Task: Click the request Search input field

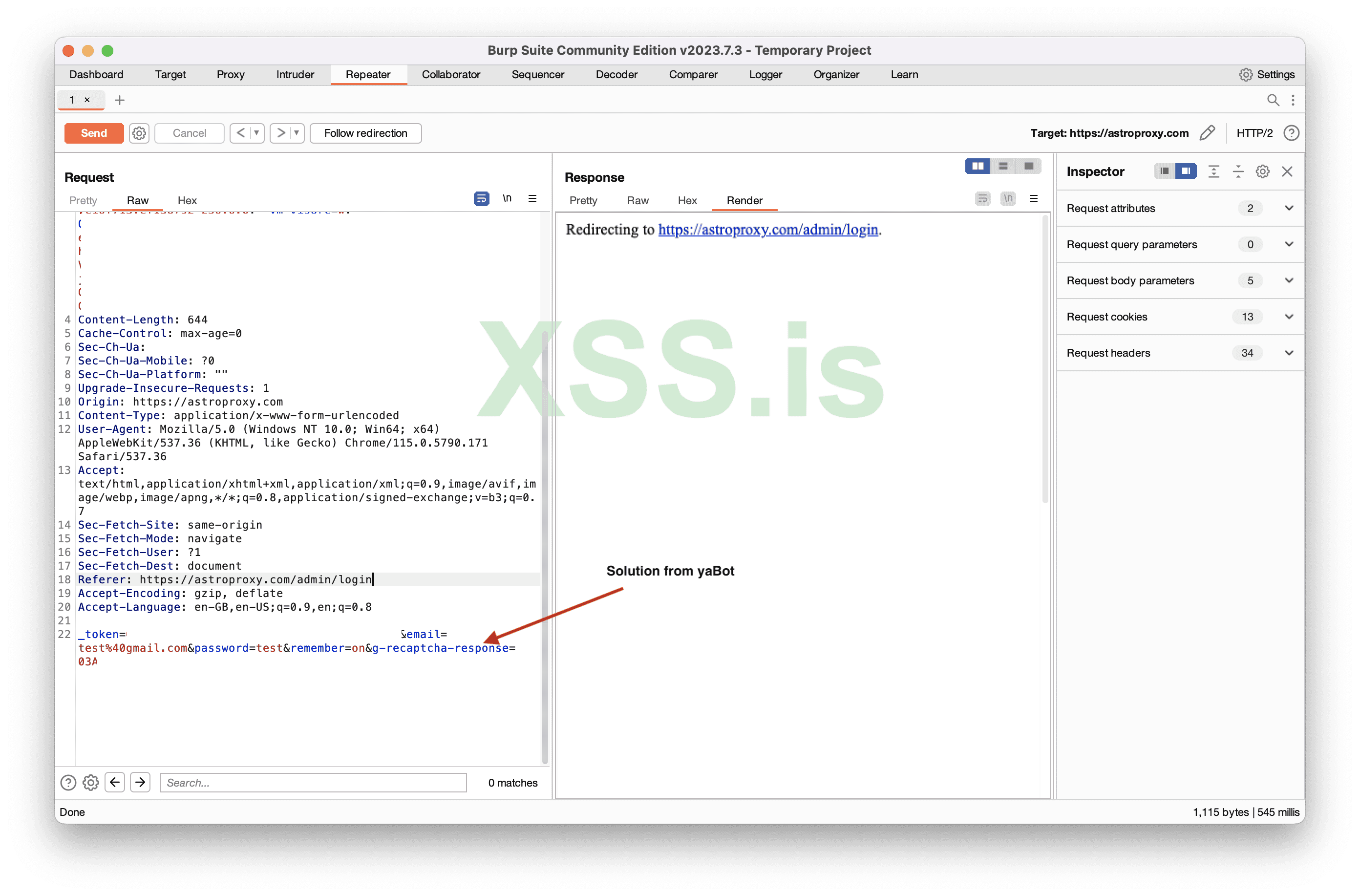Action: click(x=313, y=783)
